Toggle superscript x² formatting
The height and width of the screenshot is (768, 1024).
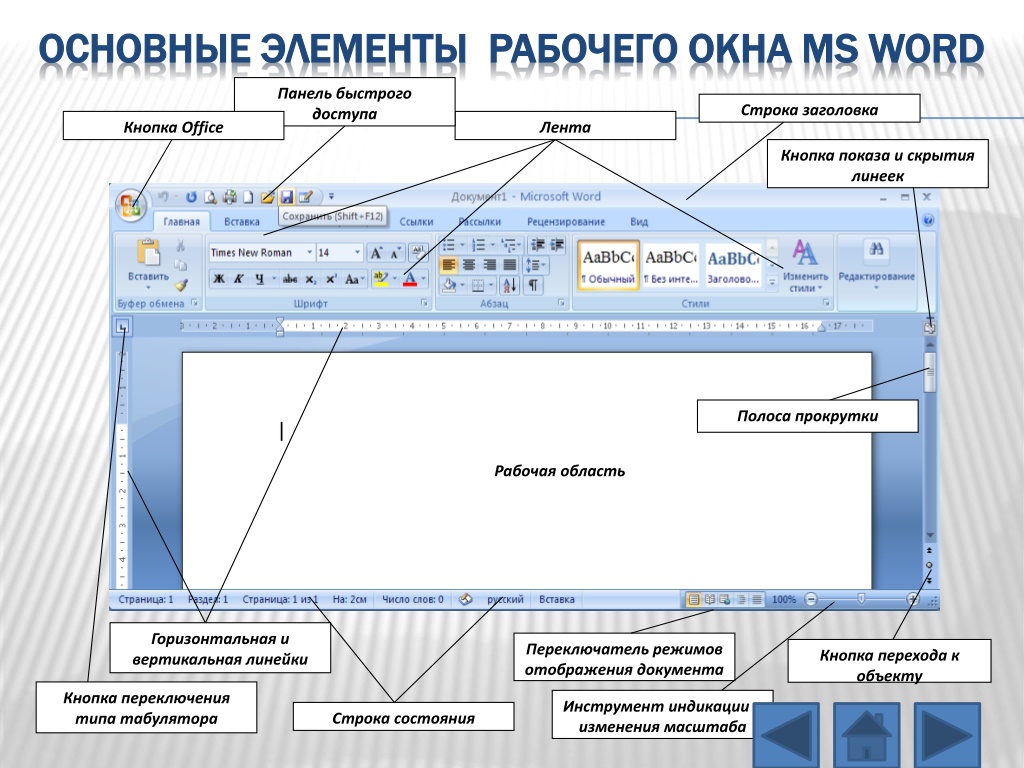coord(331,279)
